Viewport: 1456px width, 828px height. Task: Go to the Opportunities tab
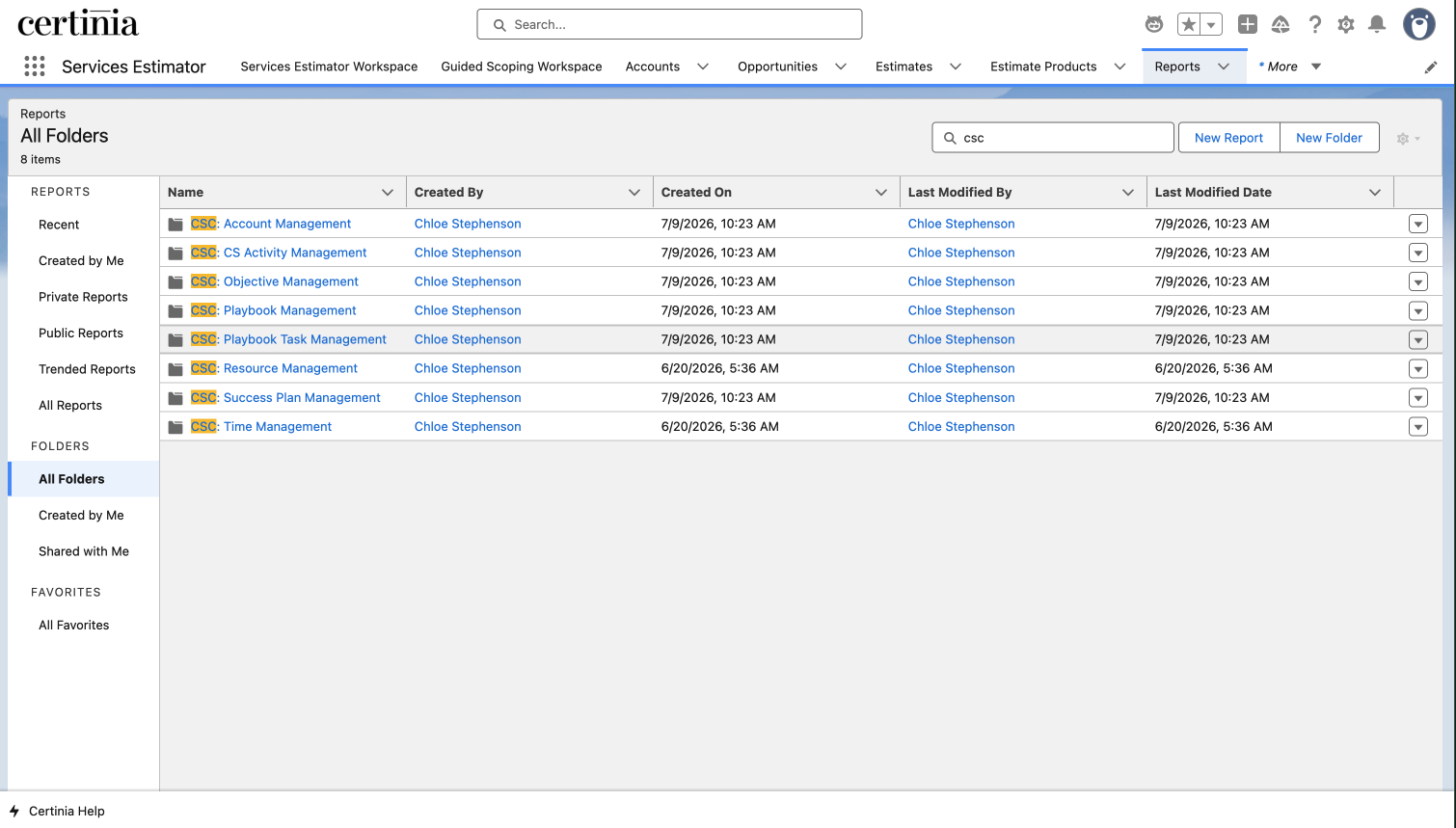[x=777, y=67]
